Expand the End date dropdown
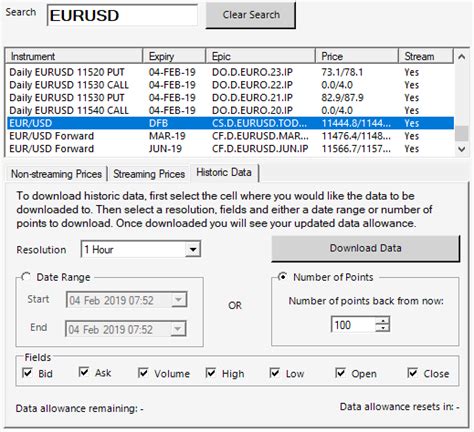 click(178, 329)
